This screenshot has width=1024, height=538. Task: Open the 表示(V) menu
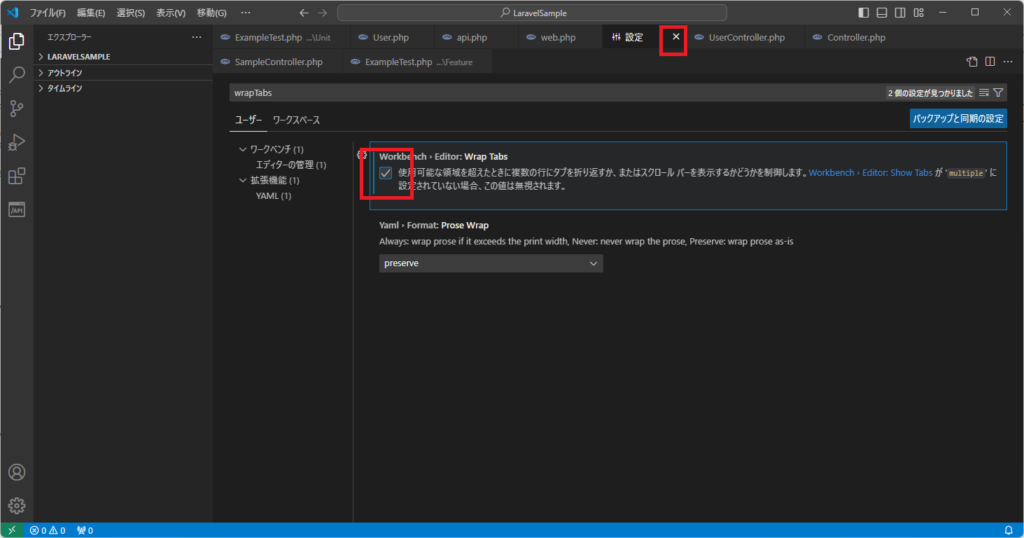[170, 12]
